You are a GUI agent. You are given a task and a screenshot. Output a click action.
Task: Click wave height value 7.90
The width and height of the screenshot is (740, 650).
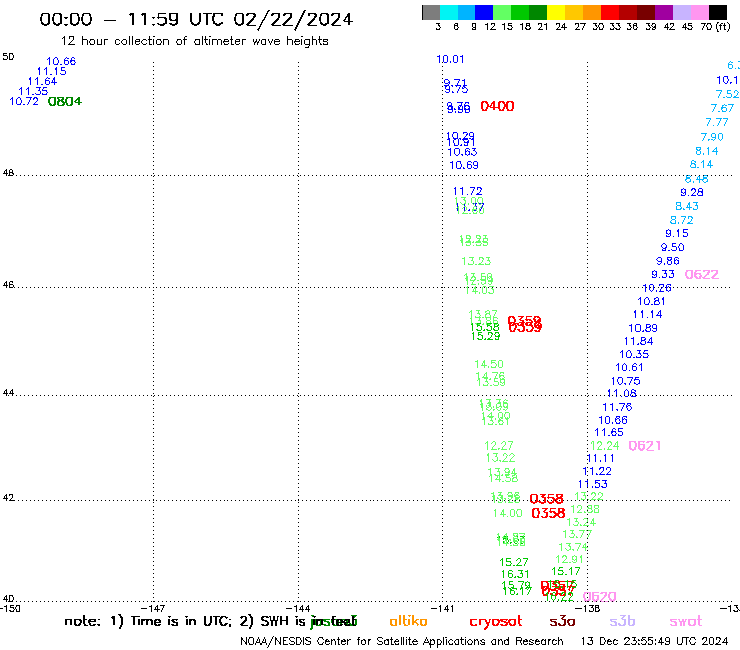[712, 137]
